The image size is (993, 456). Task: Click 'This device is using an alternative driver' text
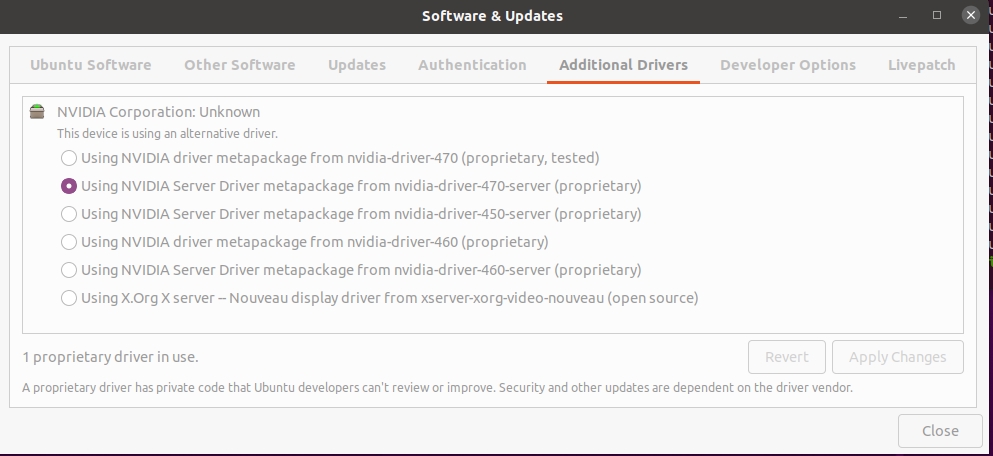pos(167,134)
